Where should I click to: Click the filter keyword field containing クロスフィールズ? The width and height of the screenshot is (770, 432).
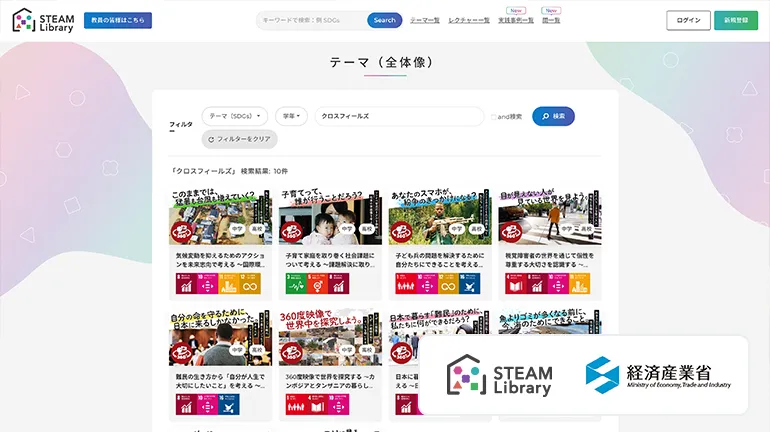pyautogui.click(x=398, y=116)
